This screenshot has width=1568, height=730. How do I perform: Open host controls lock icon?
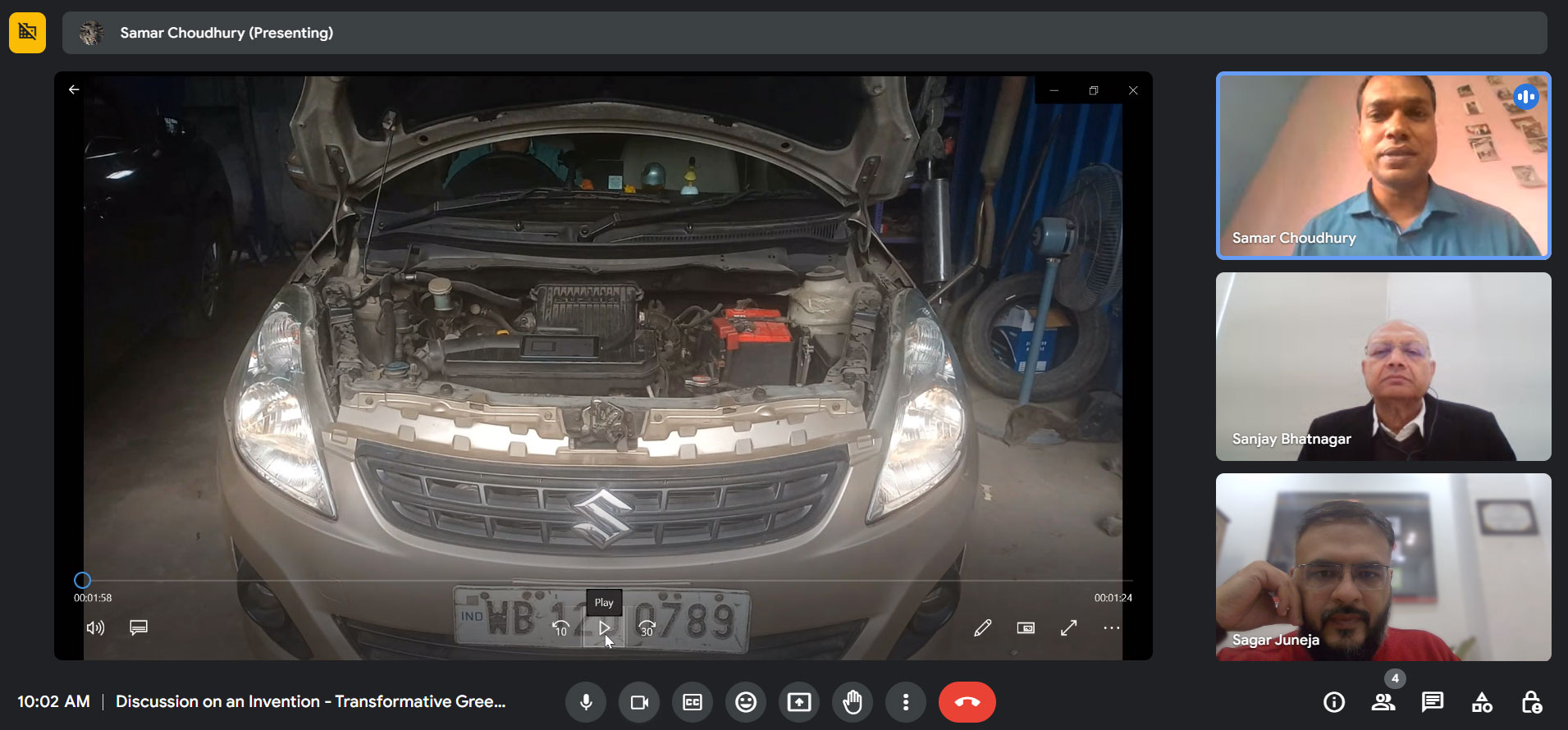[x=1531, y=702]
